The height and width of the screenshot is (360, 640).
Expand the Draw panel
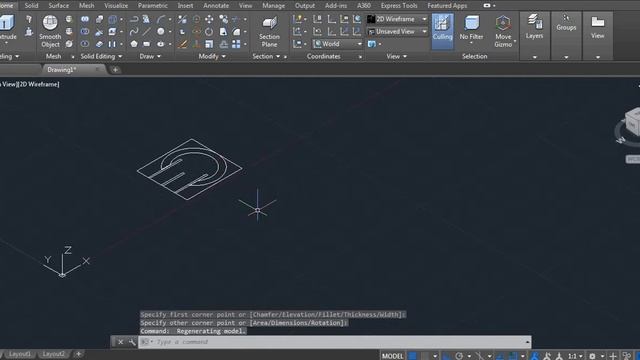pyautogui.click(x=150, y=56)
